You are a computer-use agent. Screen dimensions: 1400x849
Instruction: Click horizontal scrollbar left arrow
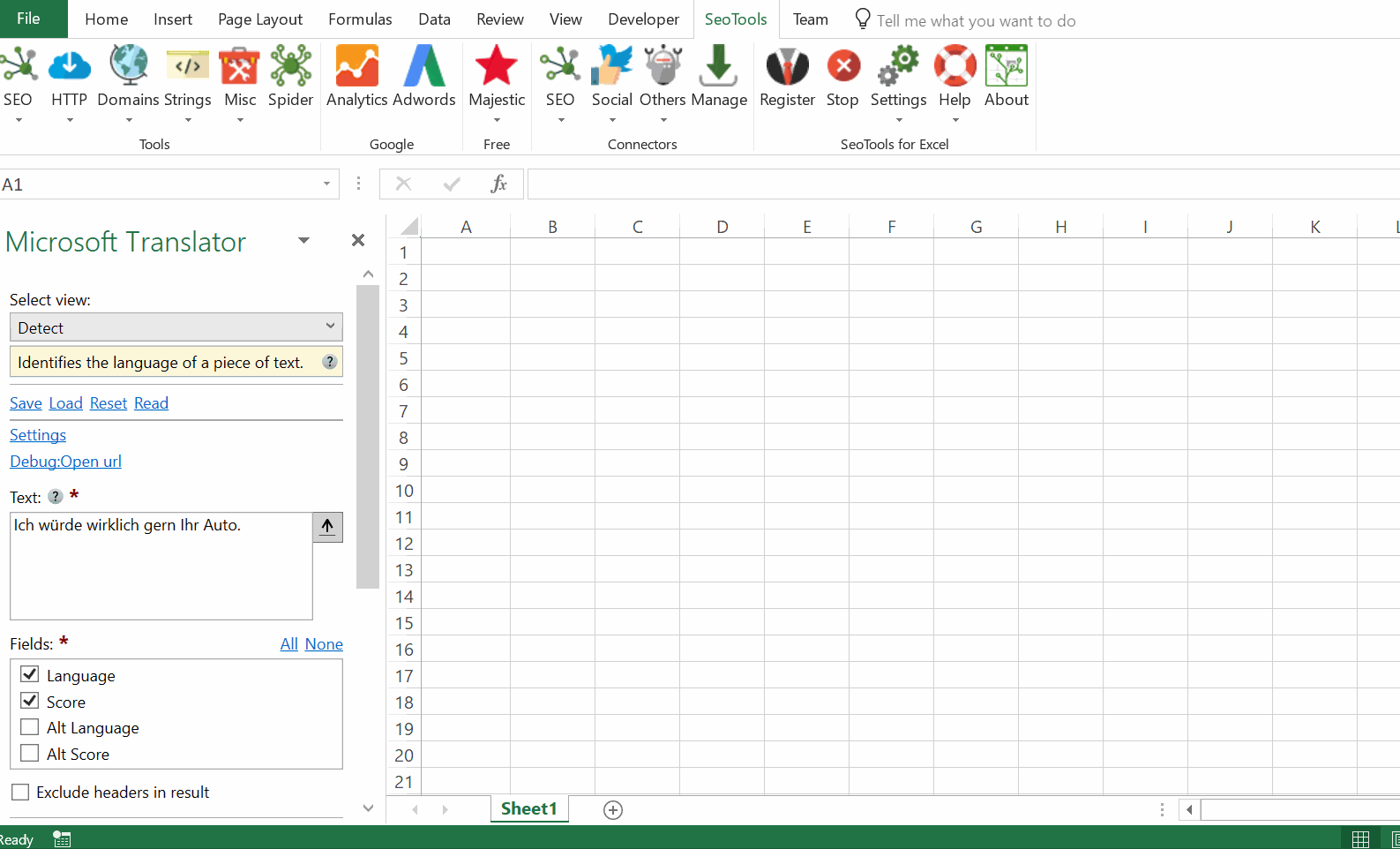(1189, 809)
